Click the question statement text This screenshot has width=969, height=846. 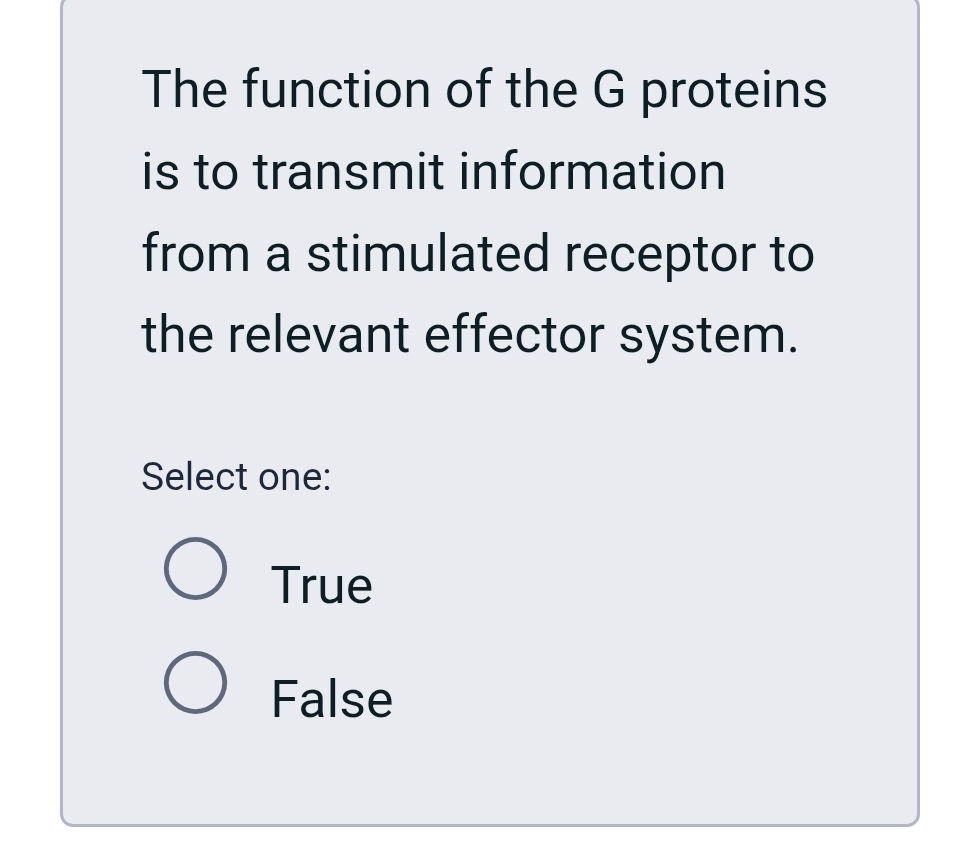[478, 211]
